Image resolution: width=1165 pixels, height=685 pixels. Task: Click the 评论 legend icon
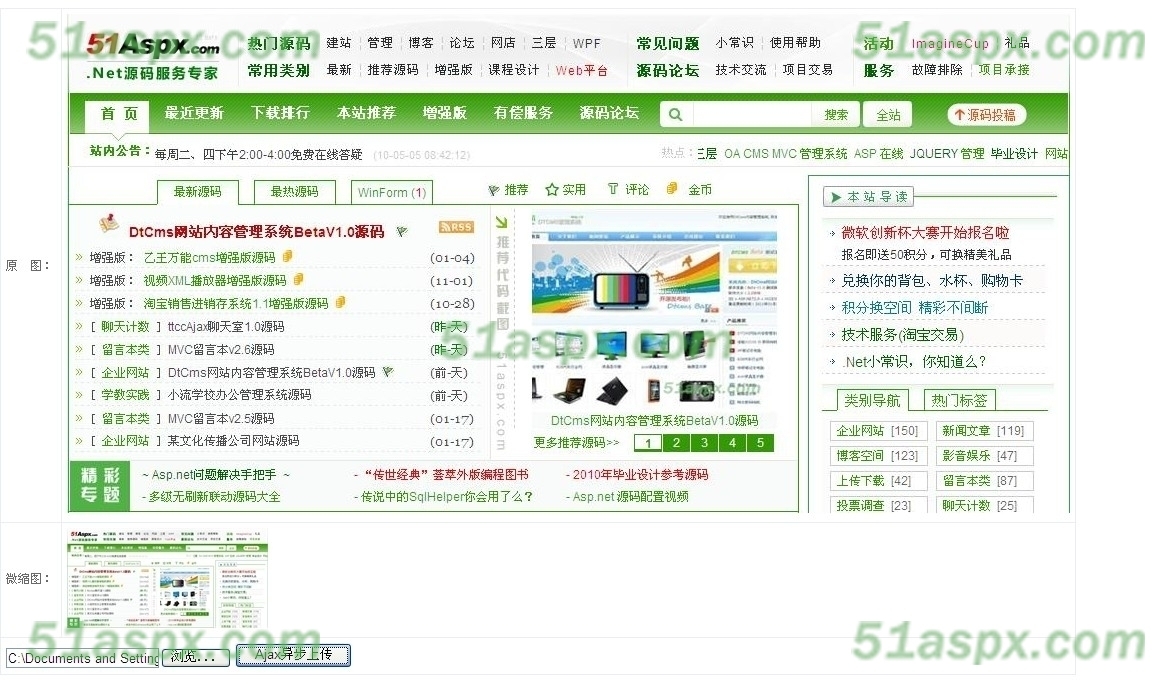click(x=613, y=189)
